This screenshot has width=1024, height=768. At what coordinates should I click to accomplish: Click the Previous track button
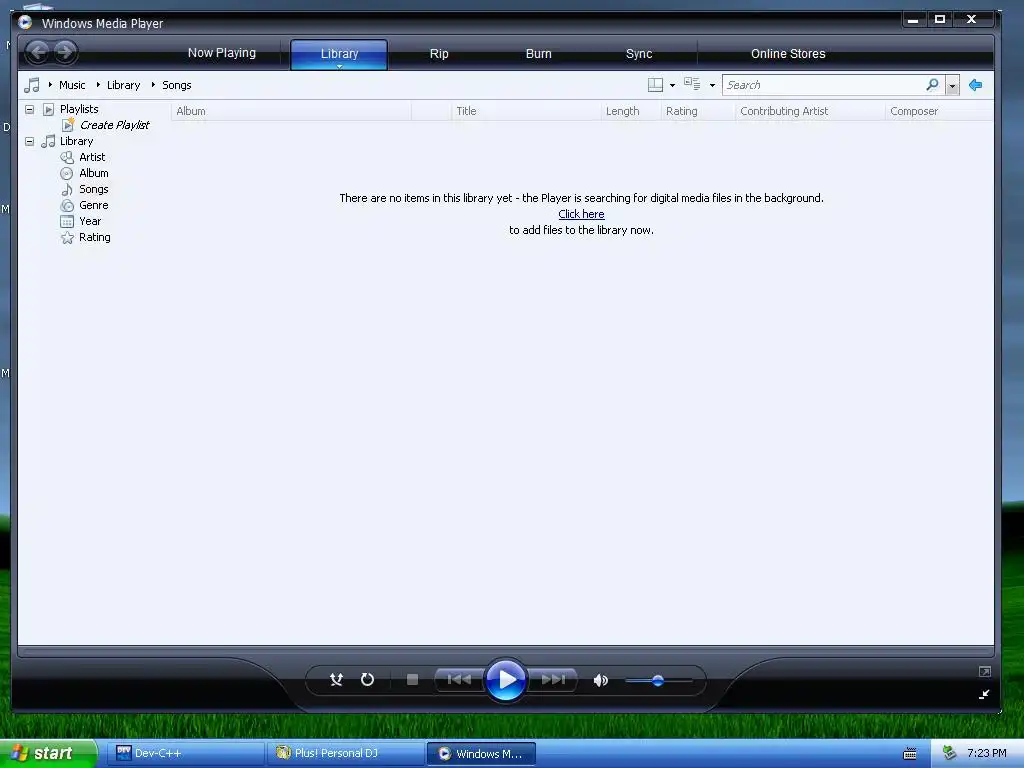[x=459, y=680]
